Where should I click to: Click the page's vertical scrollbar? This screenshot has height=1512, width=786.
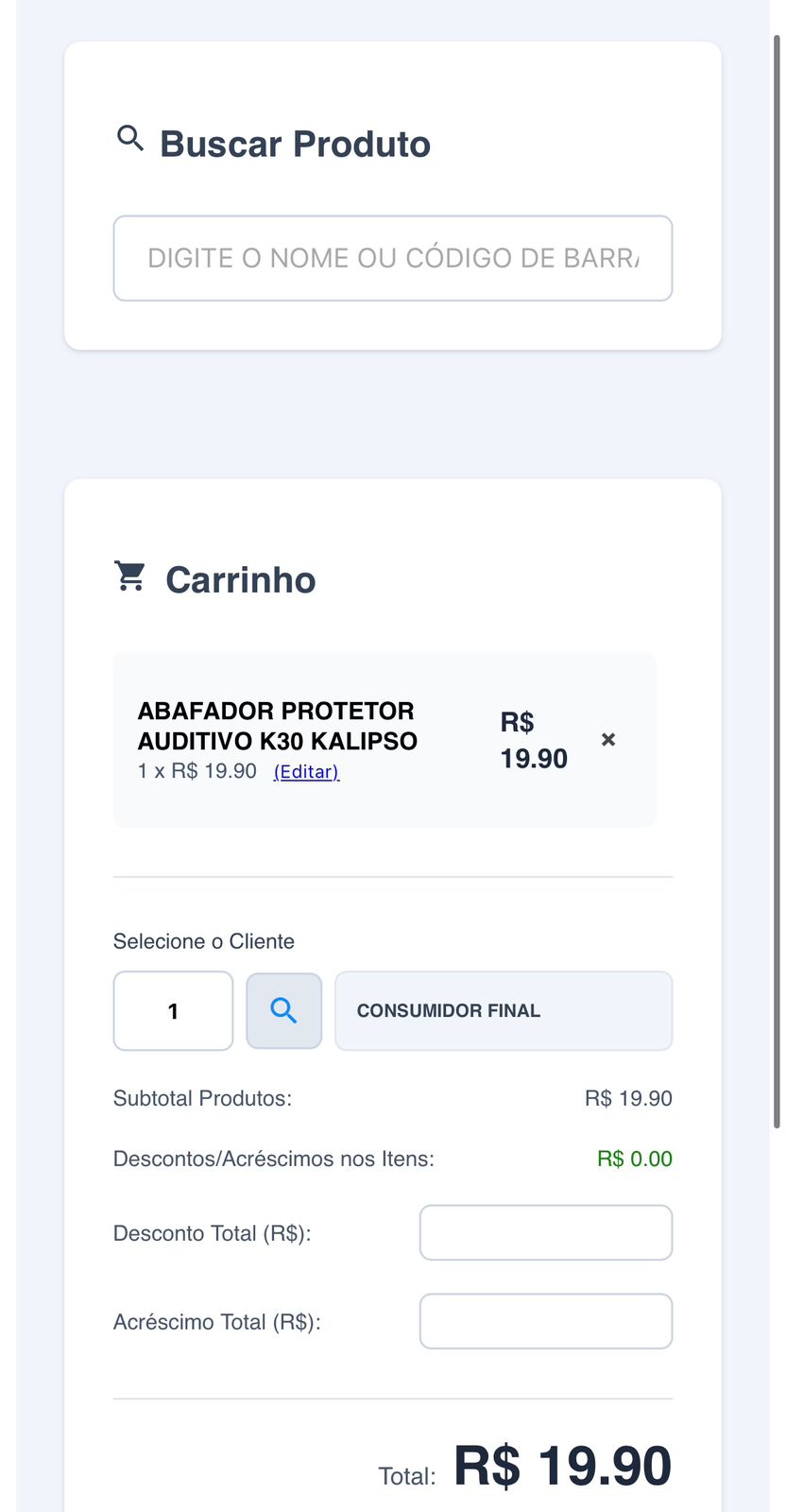click(x=777, y=567)
